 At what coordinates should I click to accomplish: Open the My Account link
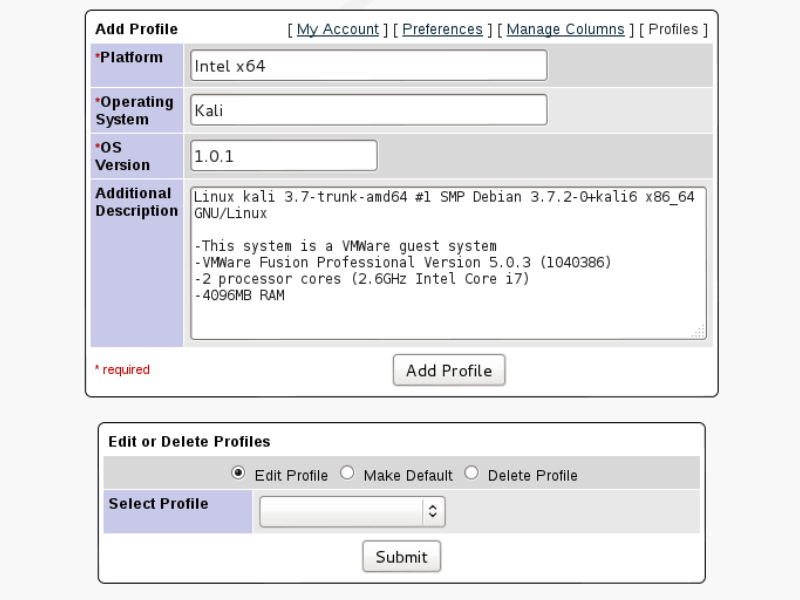337,30
